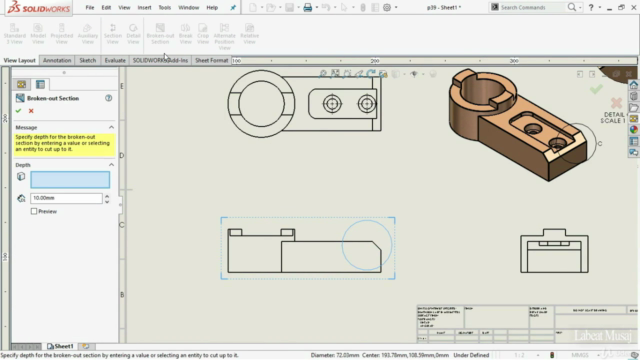Click the Model View tool
Screen dimensions: 640x360
pyautogui.click(x=38, y=34)
